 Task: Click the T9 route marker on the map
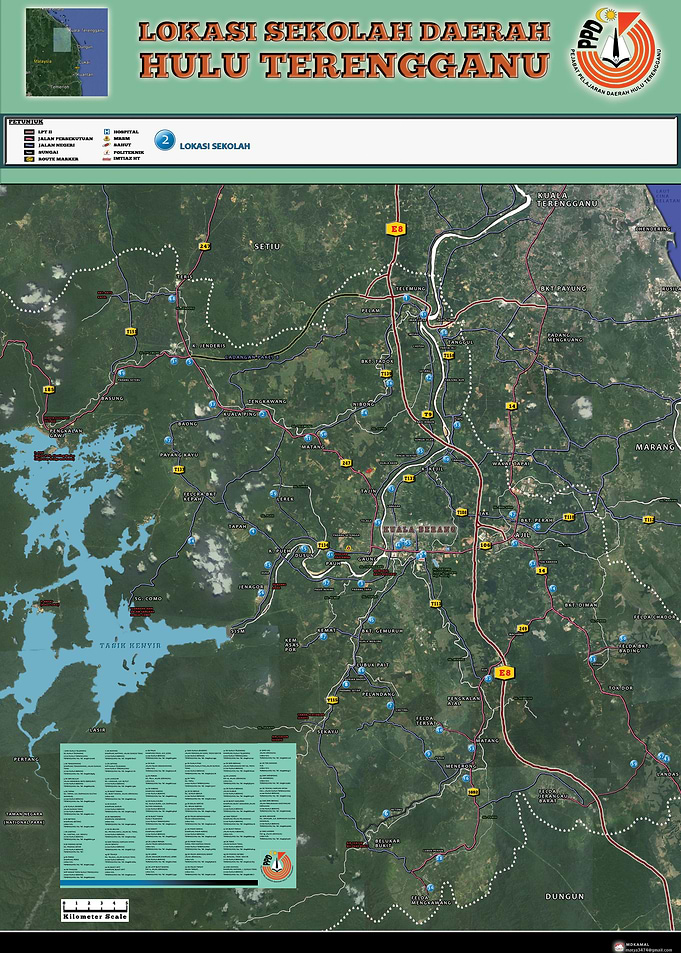pyautogui.click(x=427, y=415)
